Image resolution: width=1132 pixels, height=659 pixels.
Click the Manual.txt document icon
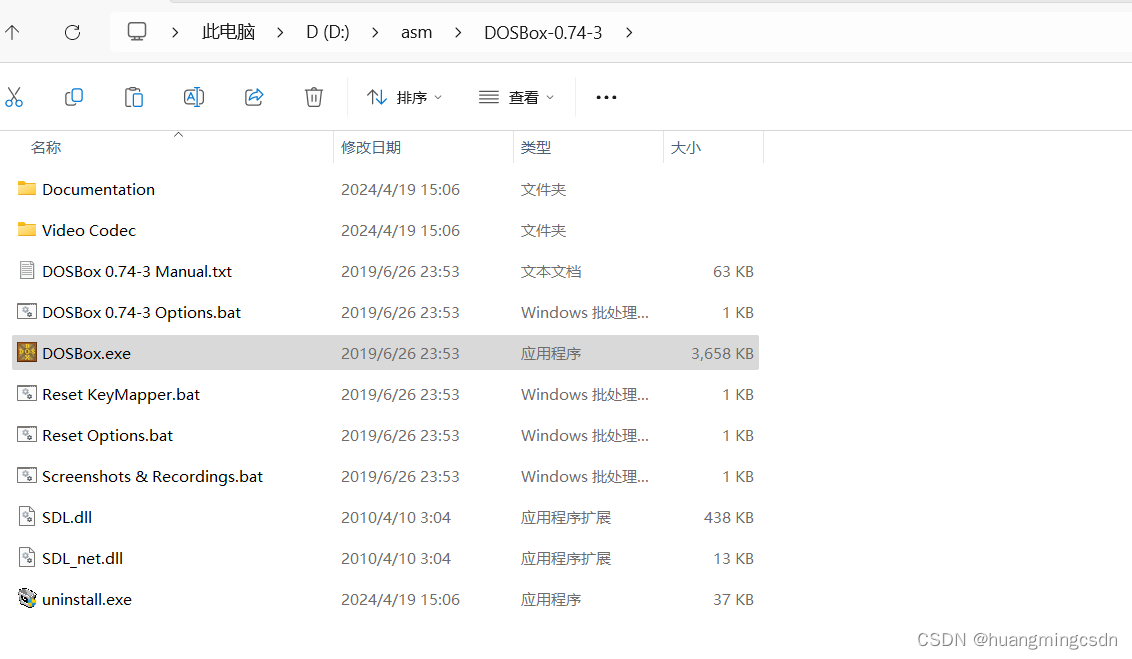[x=27, y=271]
